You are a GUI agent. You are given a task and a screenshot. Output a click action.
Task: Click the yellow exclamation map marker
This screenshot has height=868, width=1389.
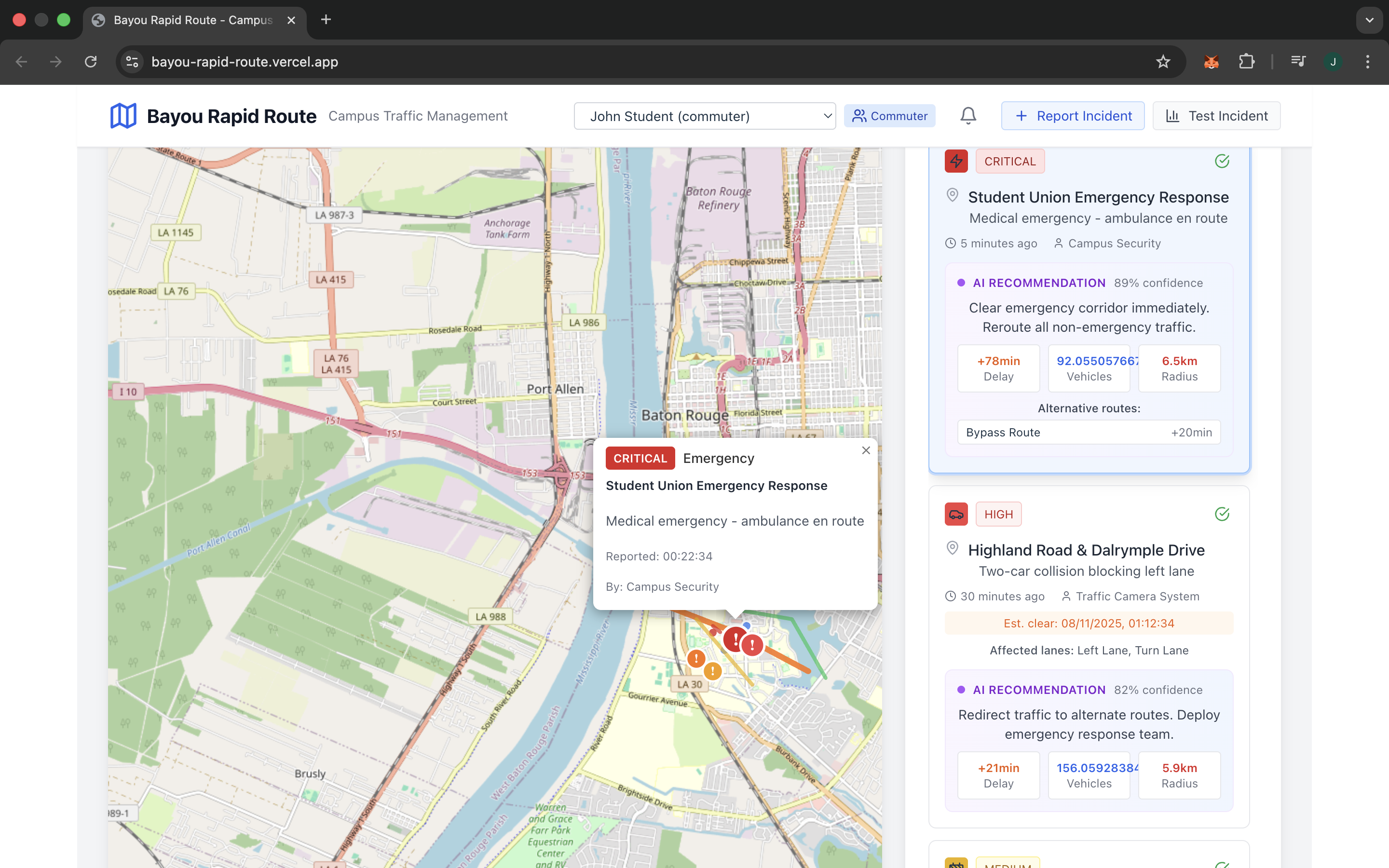(x=713, y=671)
